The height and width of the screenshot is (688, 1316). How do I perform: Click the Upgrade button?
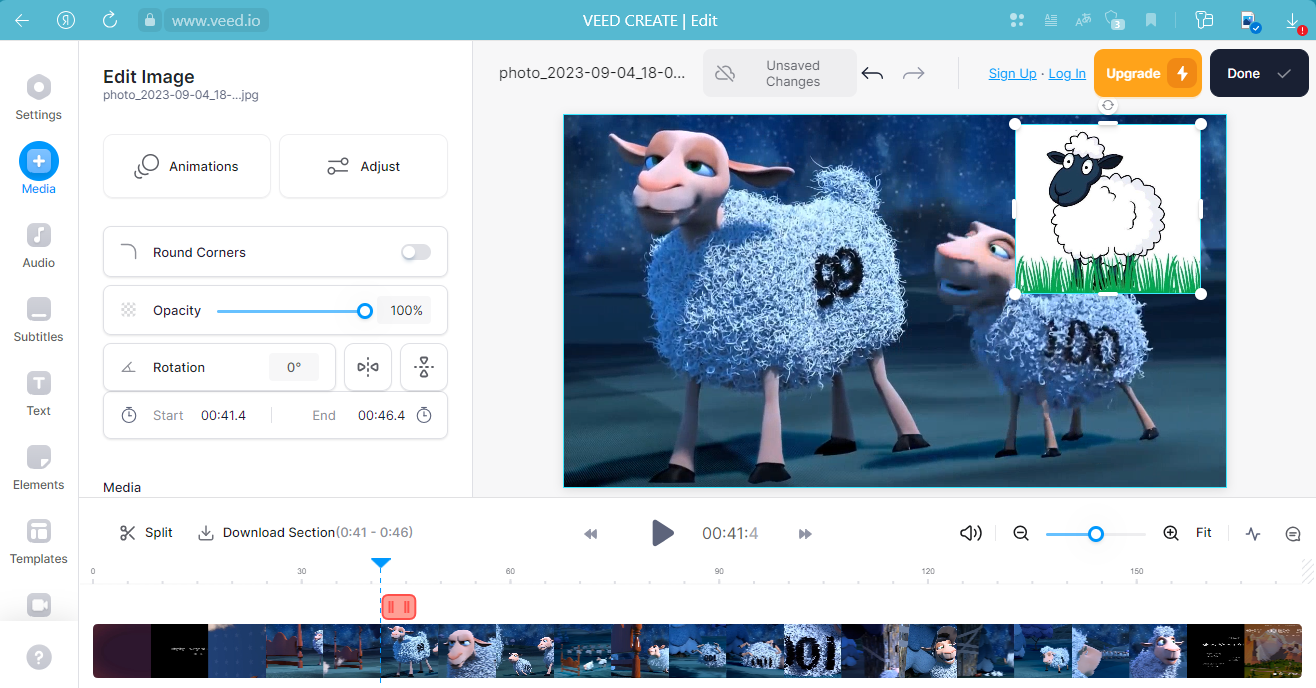point(1147,74)
